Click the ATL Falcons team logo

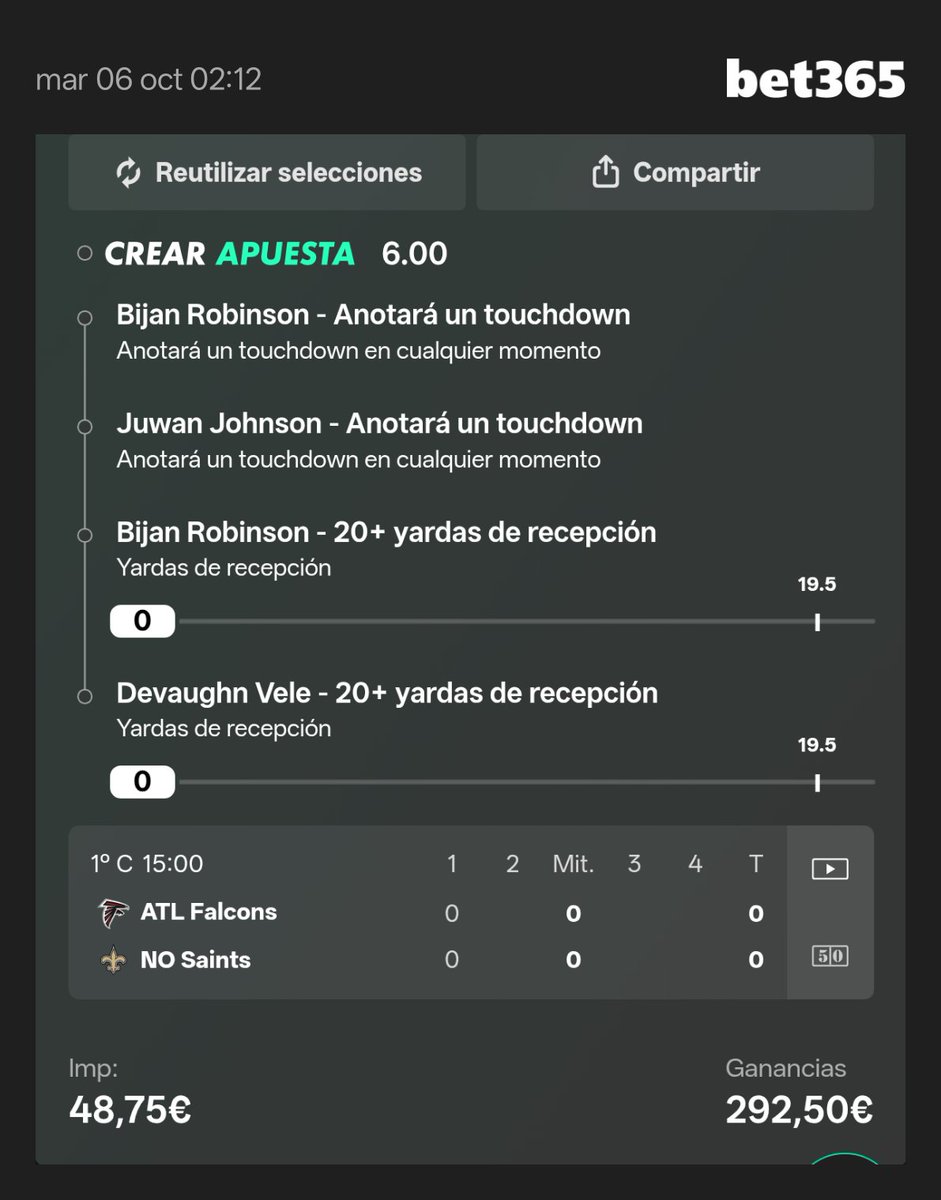pyautogui.click(x=114, y=912)
